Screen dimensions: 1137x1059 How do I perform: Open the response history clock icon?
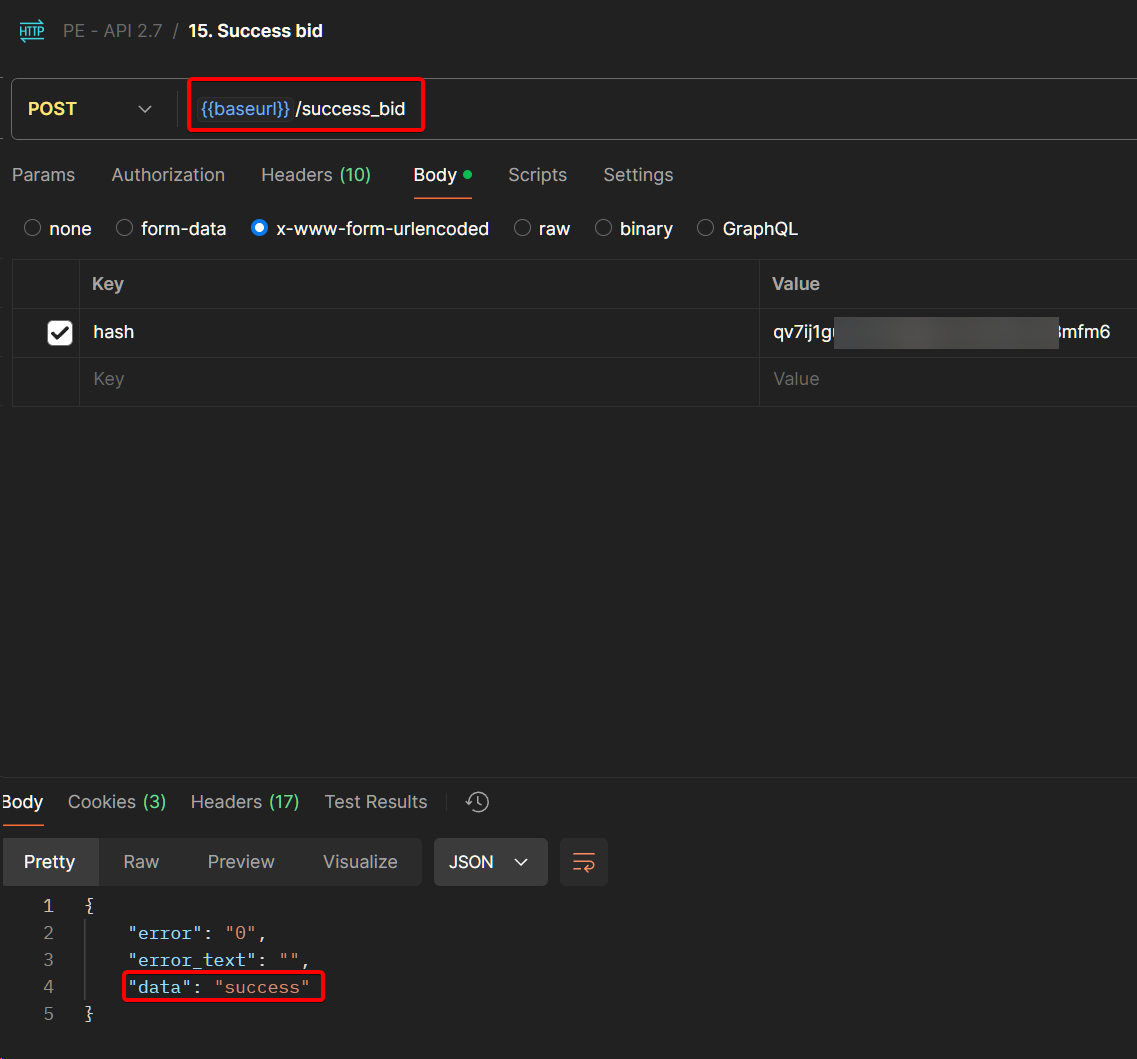point(477,802)
